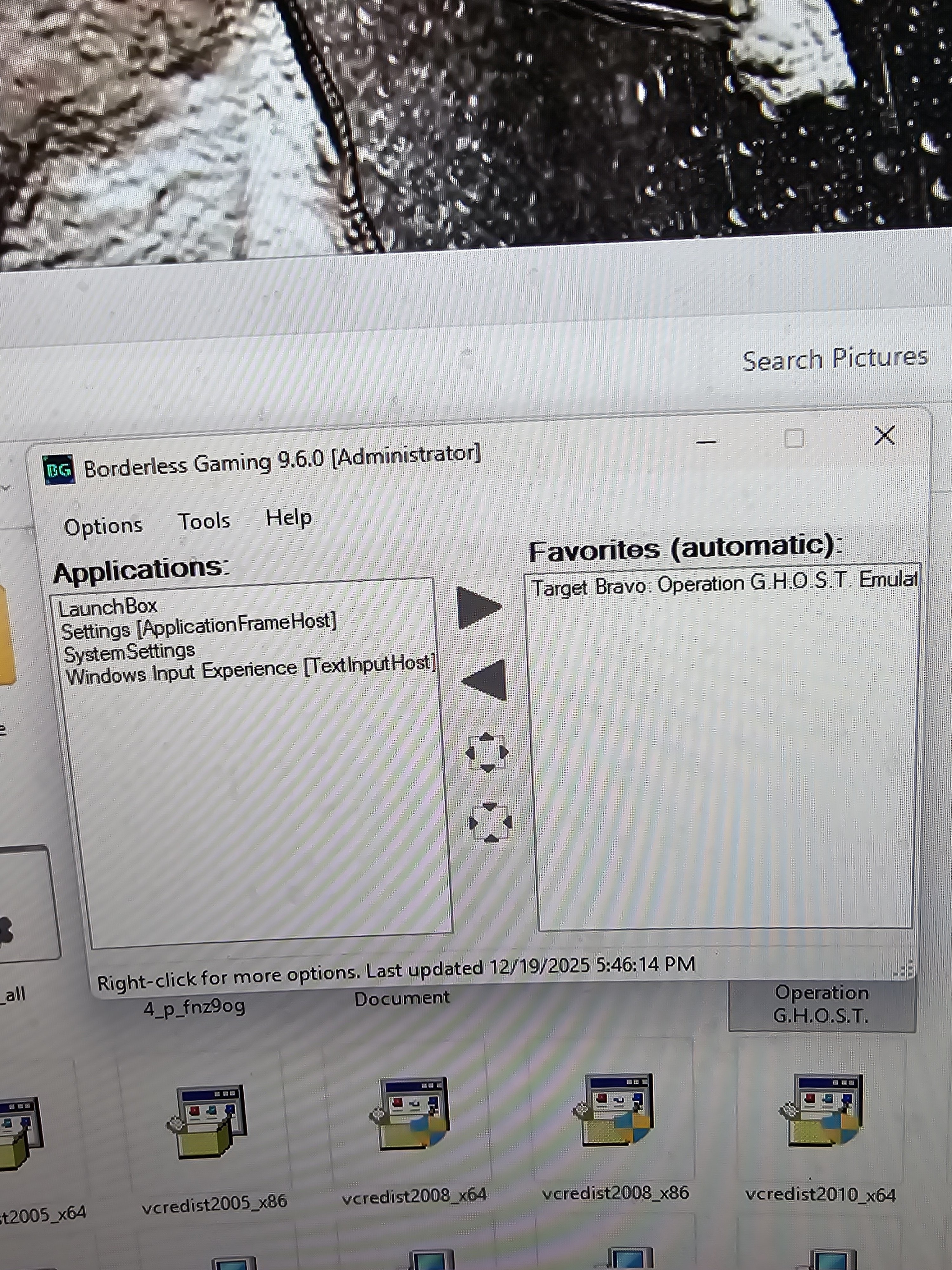Click the restore window arrows-inward icon
Image resolution: width=952 pixels, height=1270 pixels.
[x=490, y=823]
